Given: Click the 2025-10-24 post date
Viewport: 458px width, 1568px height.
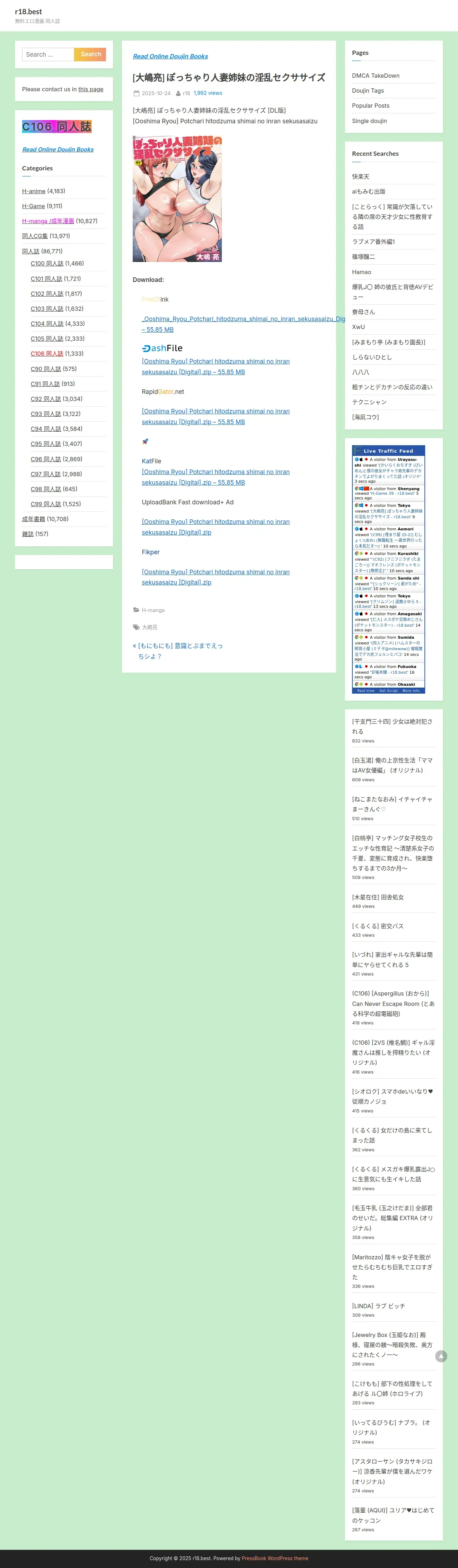Looking at the screenshot, I should pyautogui.click(x=156, y=93).
